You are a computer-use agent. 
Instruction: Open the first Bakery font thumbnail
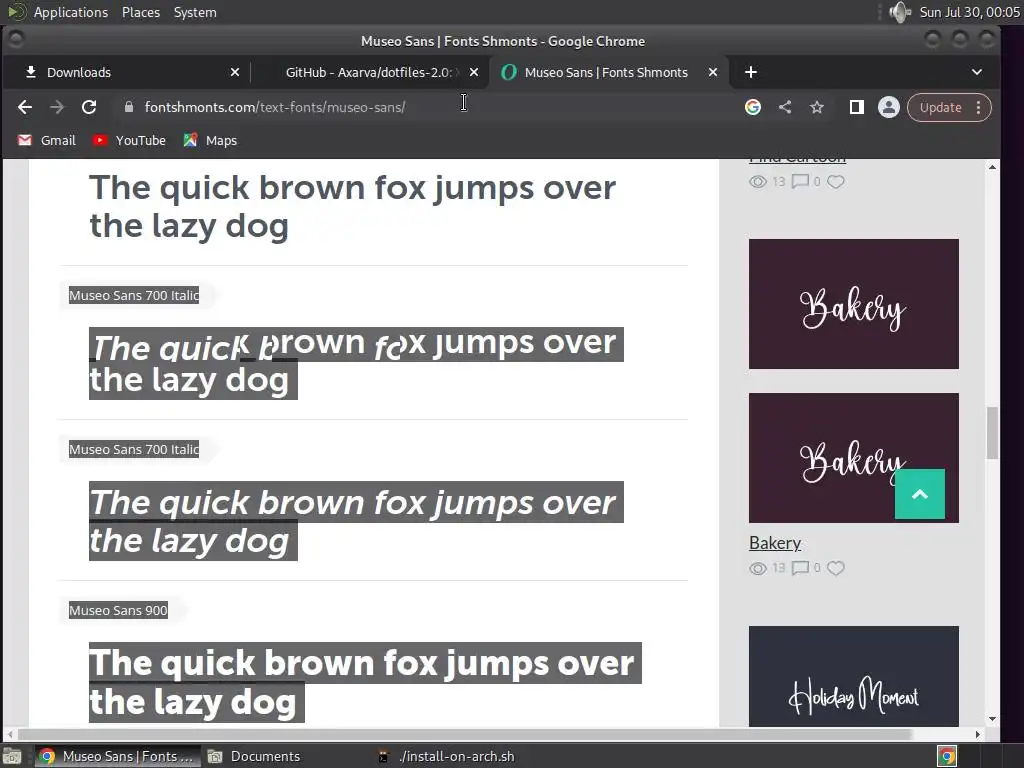click(854, 304)
